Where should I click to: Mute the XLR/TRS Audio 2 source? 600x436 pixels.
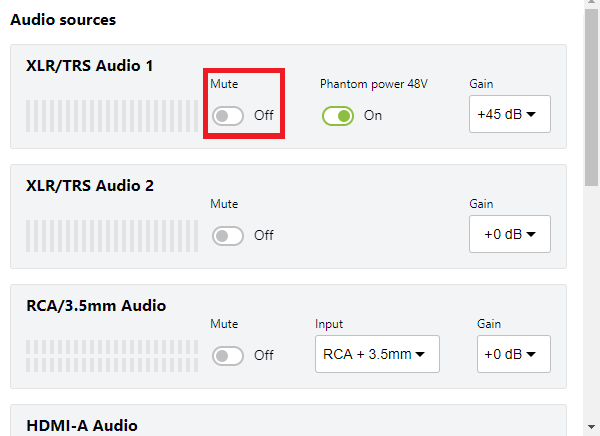229,236
